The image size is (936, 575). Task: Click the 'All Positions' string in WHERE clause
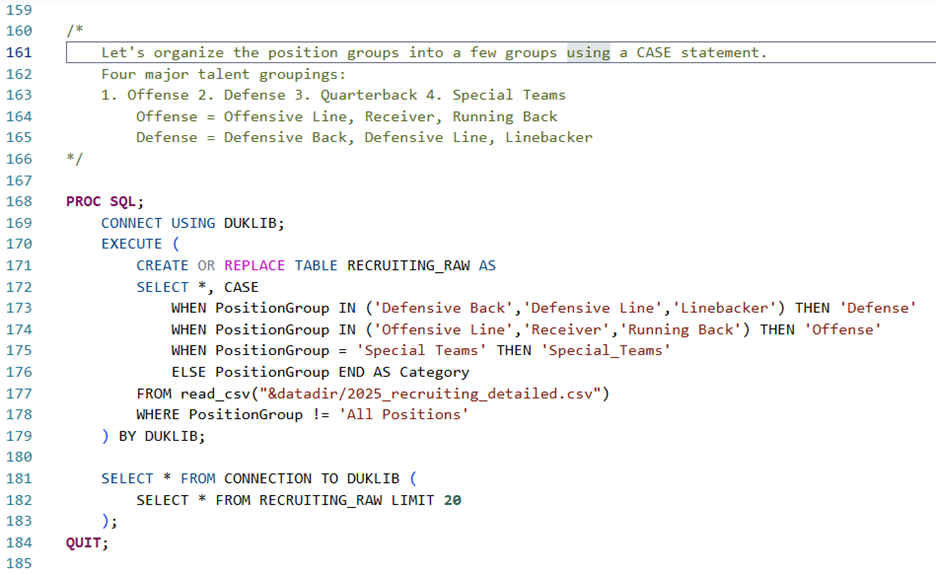(408, 414)
